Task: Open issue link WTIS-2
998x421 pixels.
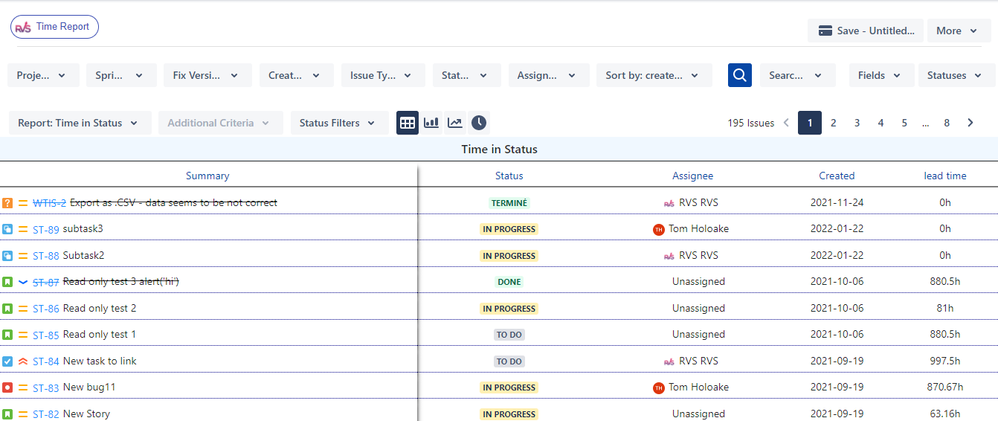Action: pos(50,203)
